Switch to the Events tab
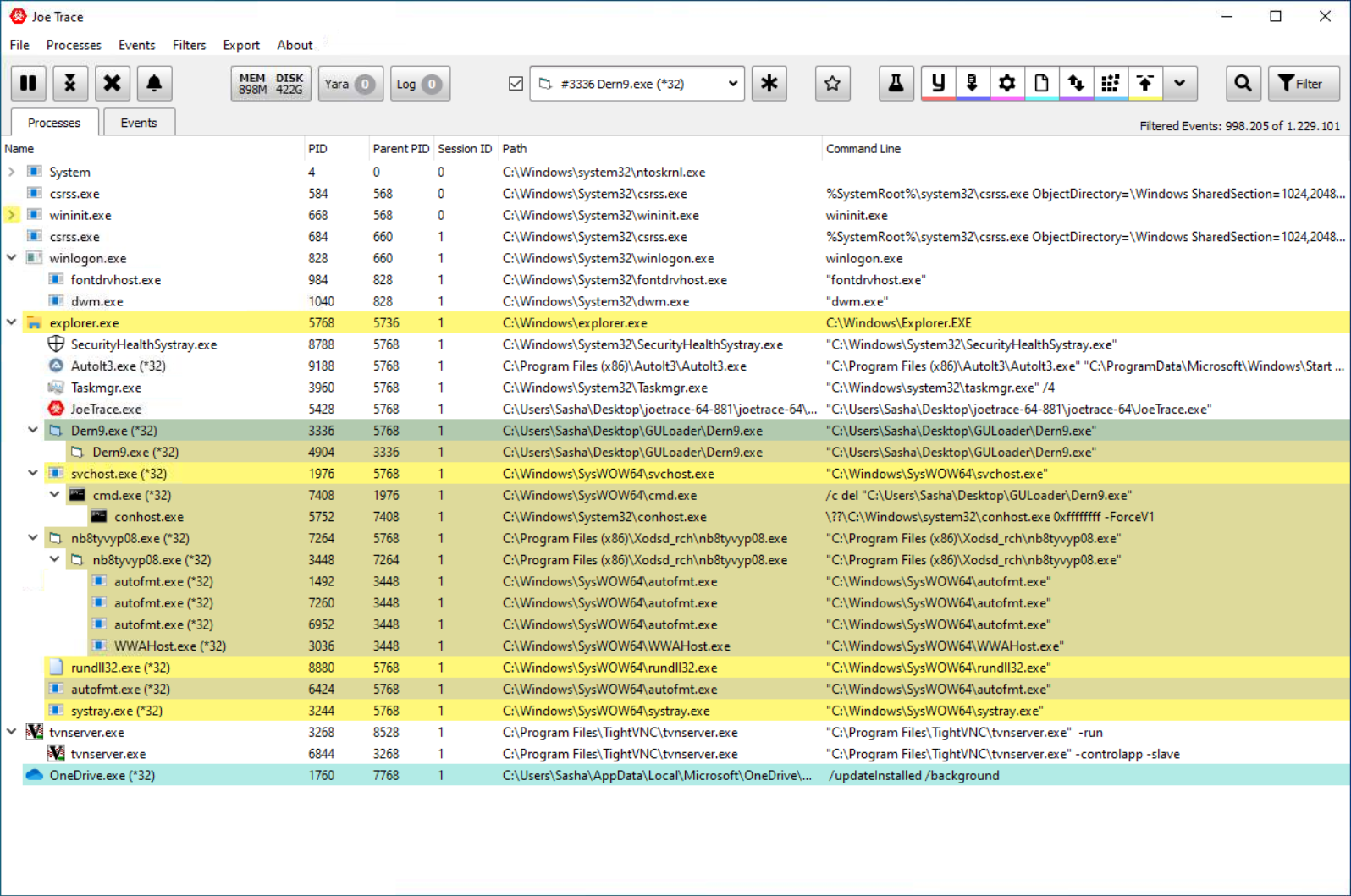This screenshot has height=896, width=1351. pos(139,123)
